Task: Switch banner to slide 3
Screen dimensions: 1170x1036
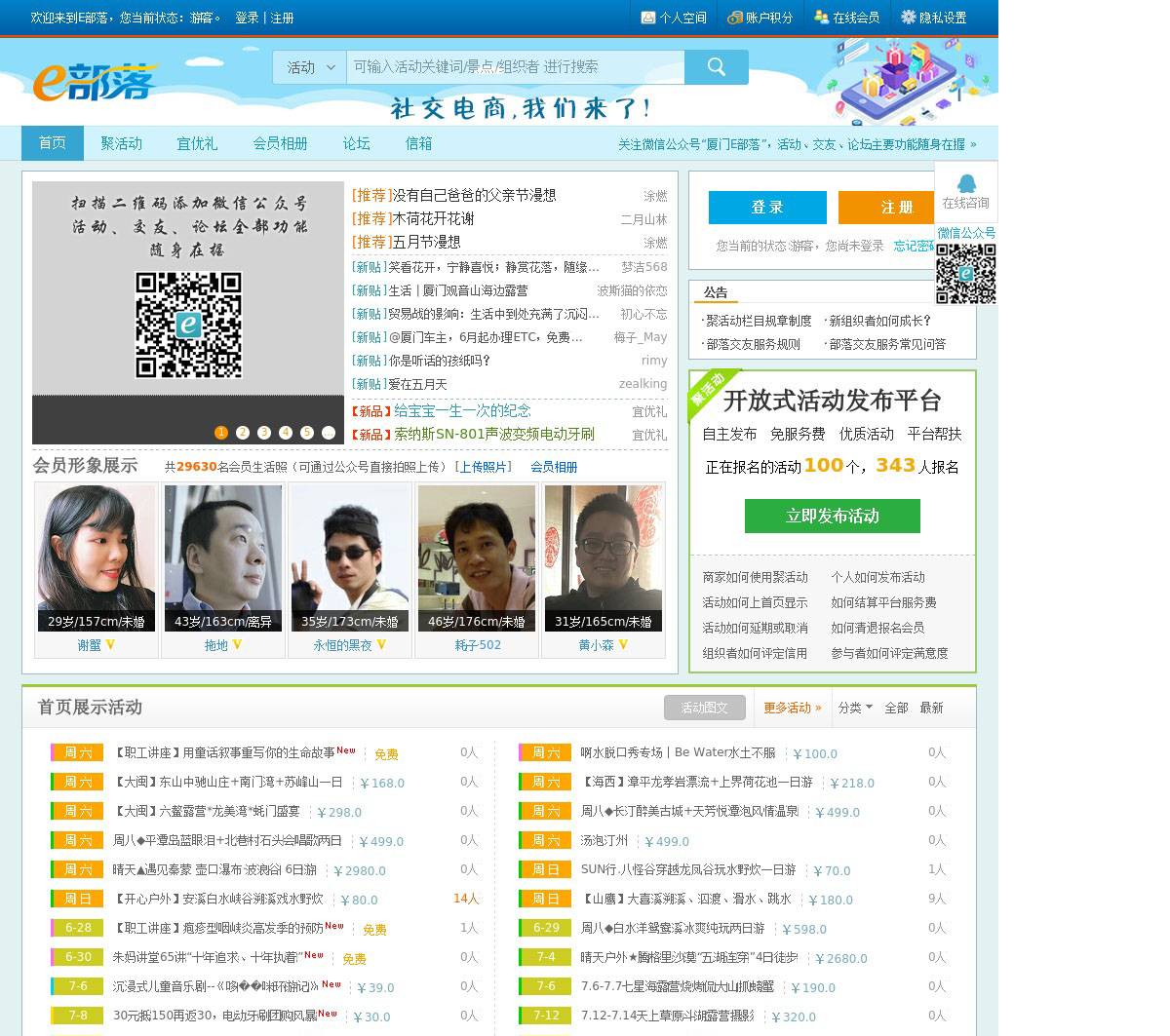Action: 264,433
